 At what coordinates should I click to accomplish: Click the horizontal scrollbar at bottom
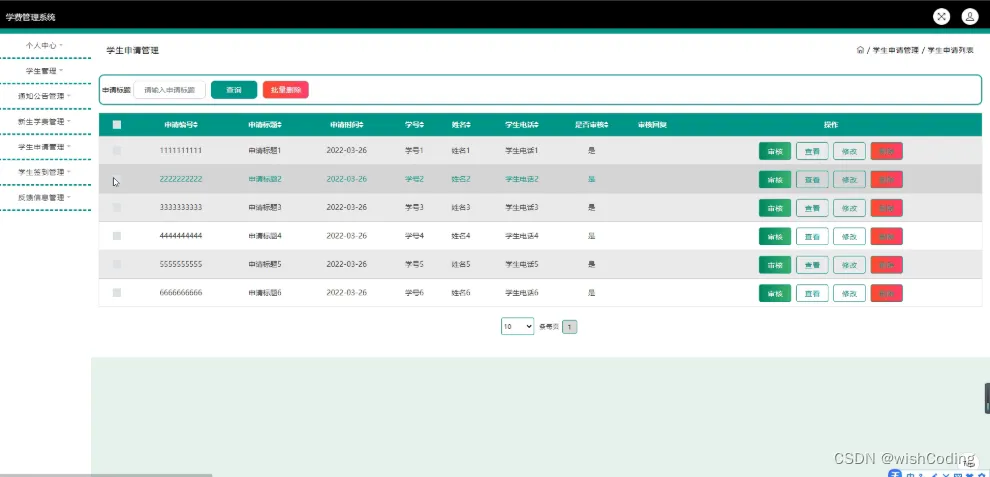coord(106,474)
